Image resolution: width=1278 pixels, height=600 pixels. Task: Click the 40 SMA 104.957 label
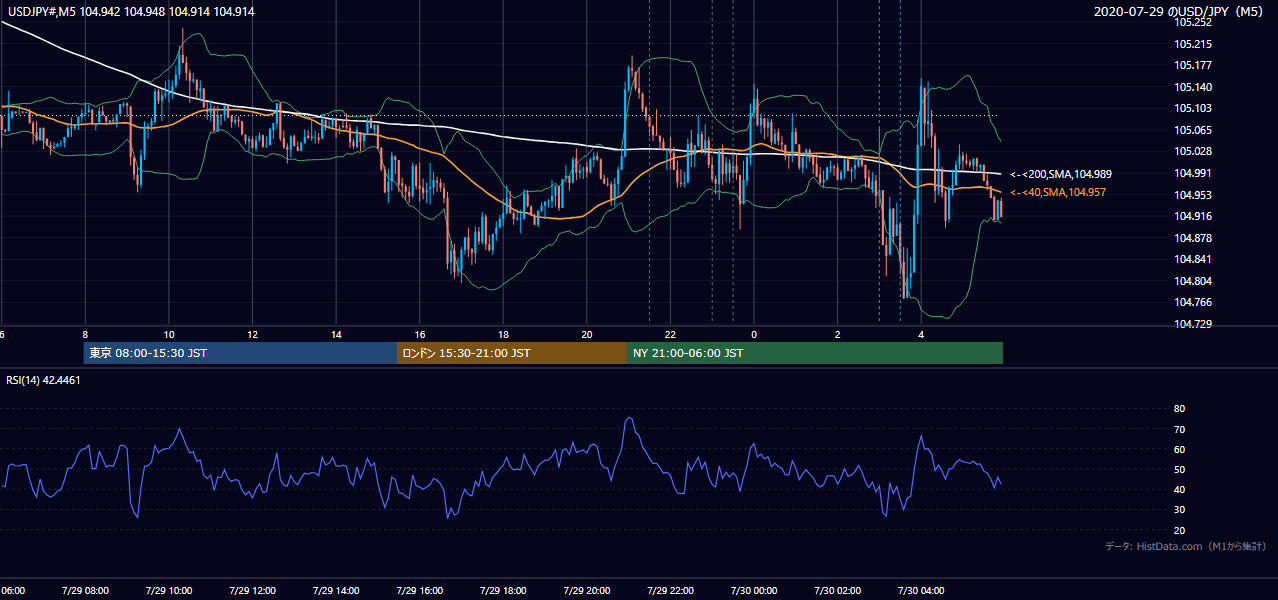1058,192
